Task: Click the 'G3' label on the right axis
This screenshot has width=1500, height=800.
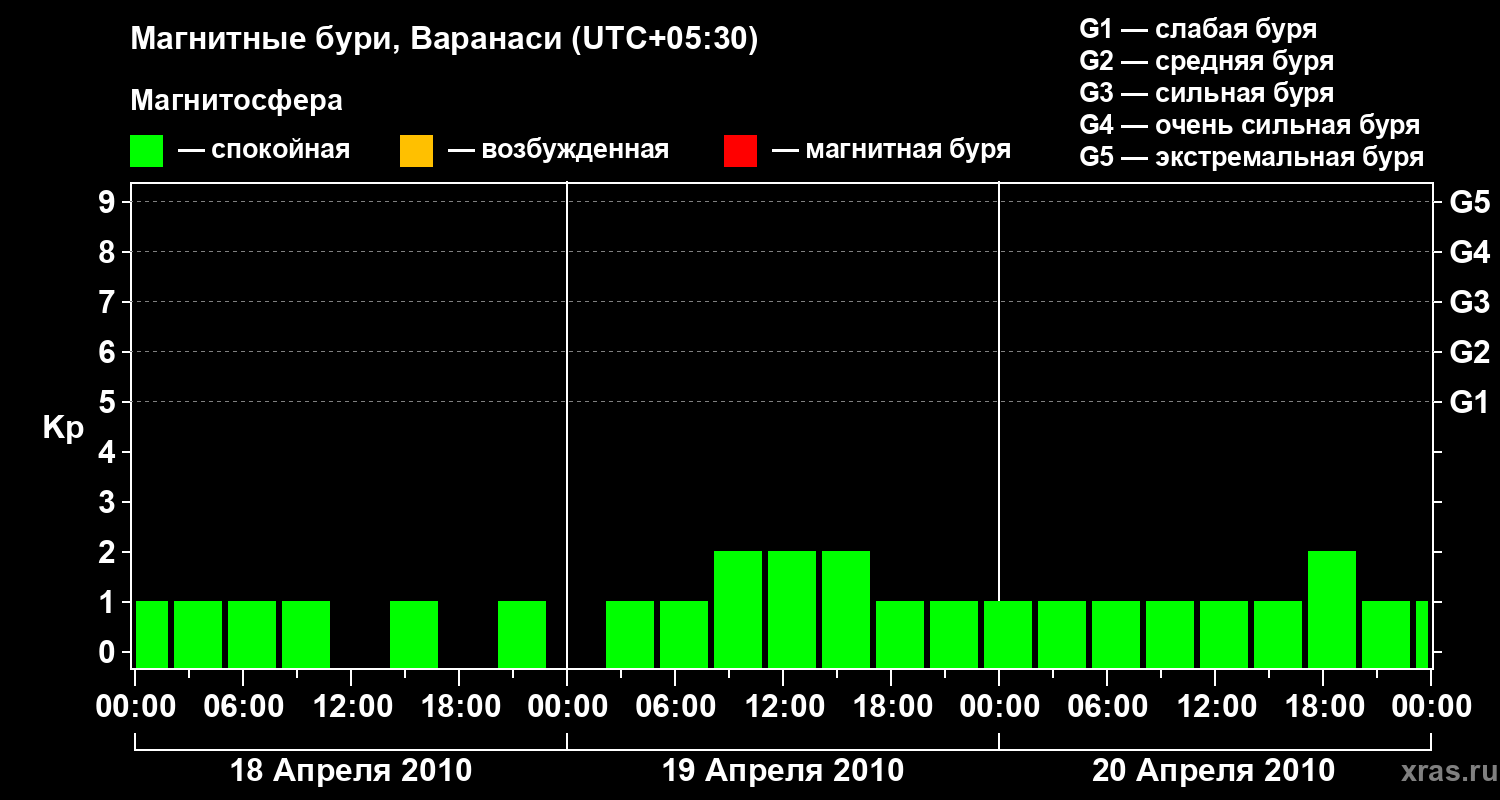Action: [1469, 303]
